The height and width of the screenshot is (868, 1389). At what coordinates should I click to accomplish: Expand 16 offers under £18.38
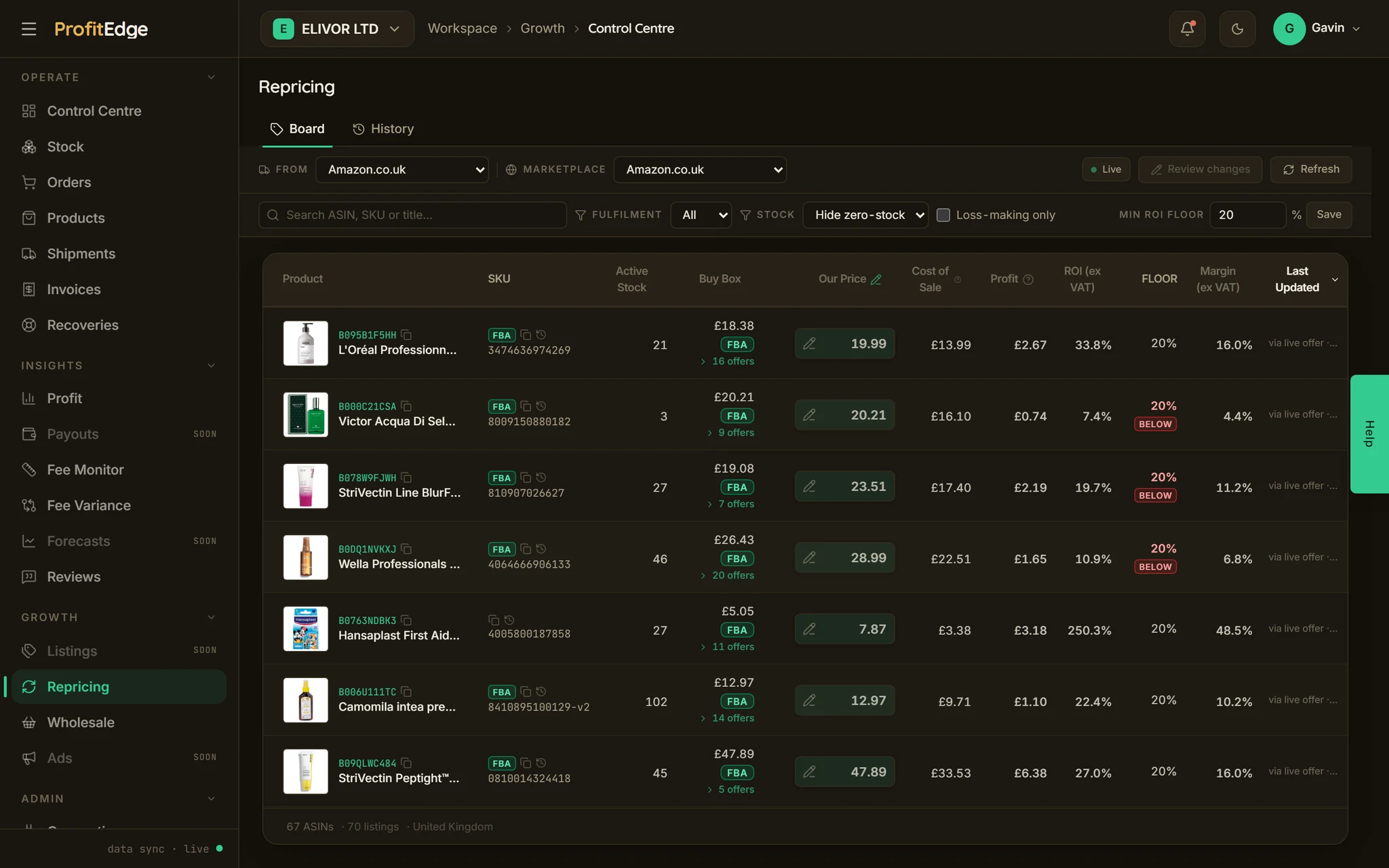tap(727, 361)
